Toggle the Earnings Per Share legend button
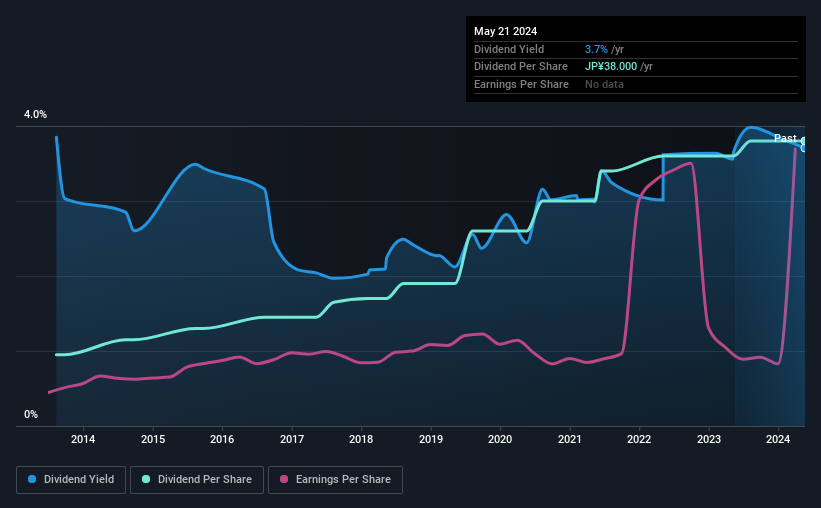The height and width of the screenshot is (508, 821). 336,480
